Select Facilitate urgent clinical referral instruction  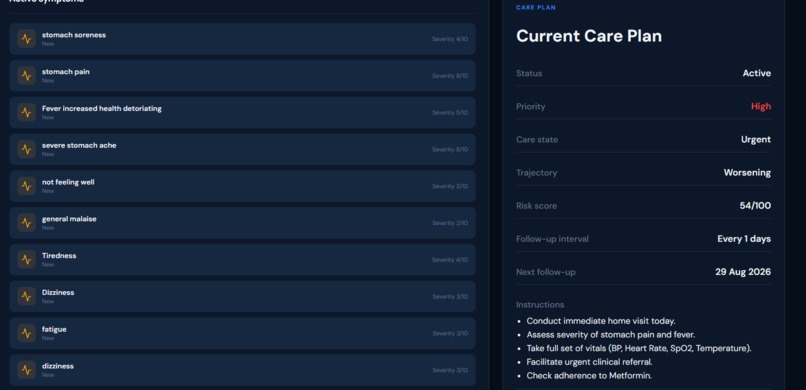coord(590,362)
